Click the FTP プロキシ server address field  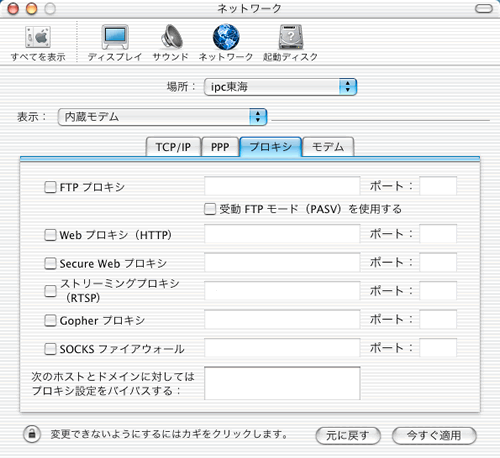282,186
